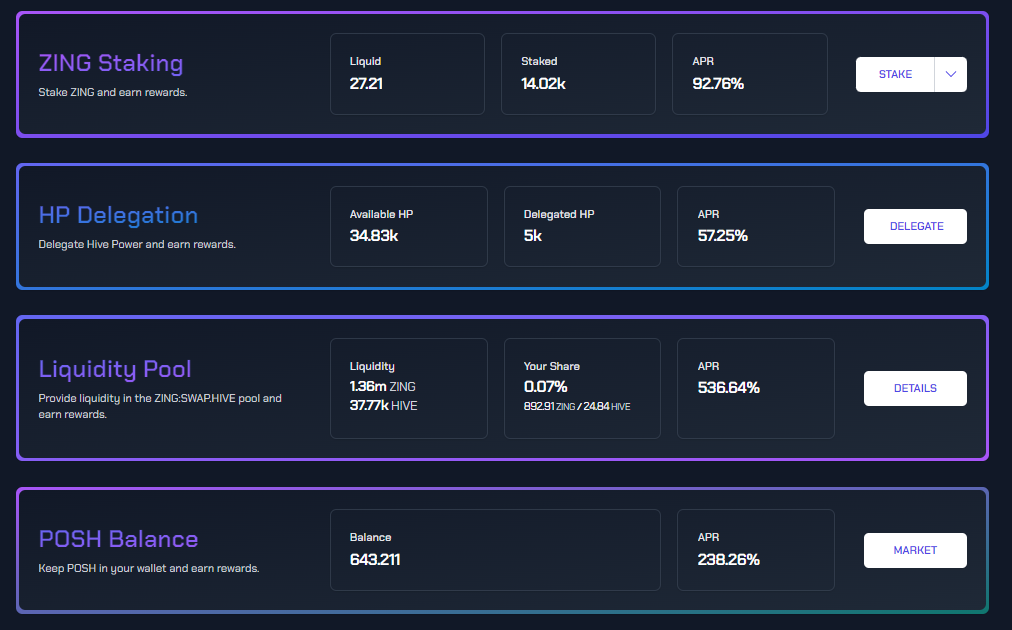Click the DELEGATE button
The width and height of the screenshot is (1012, 630).
(915, 227)
